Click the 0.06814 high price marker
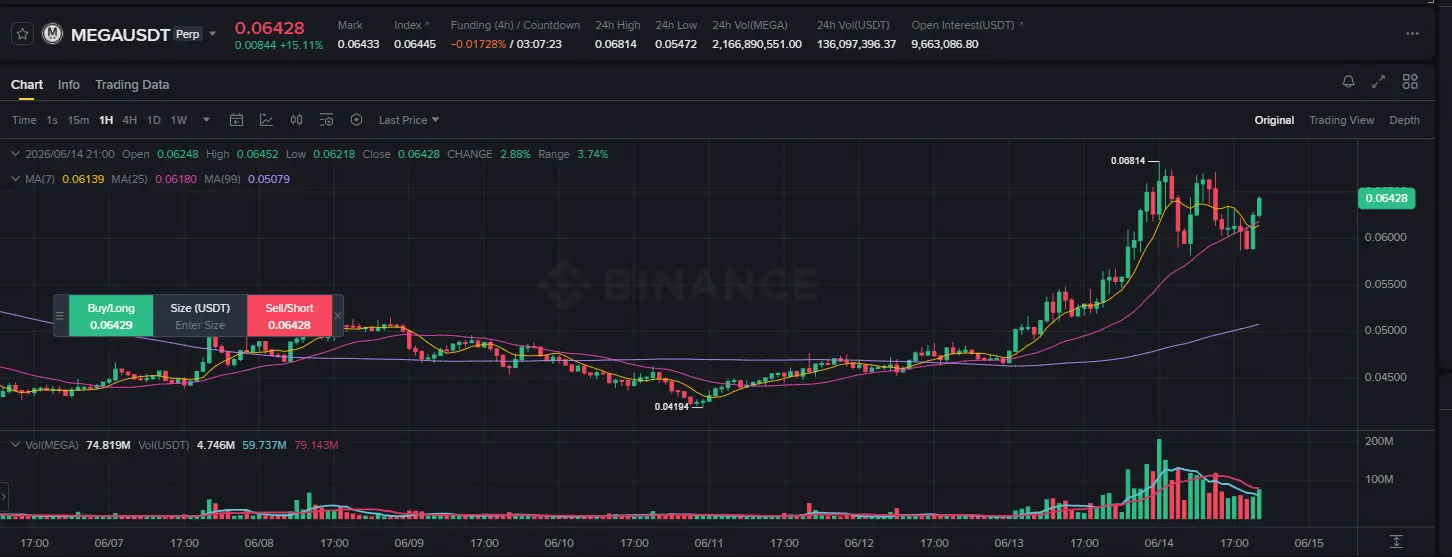Screen dimensions: 1452x557 1128,161
